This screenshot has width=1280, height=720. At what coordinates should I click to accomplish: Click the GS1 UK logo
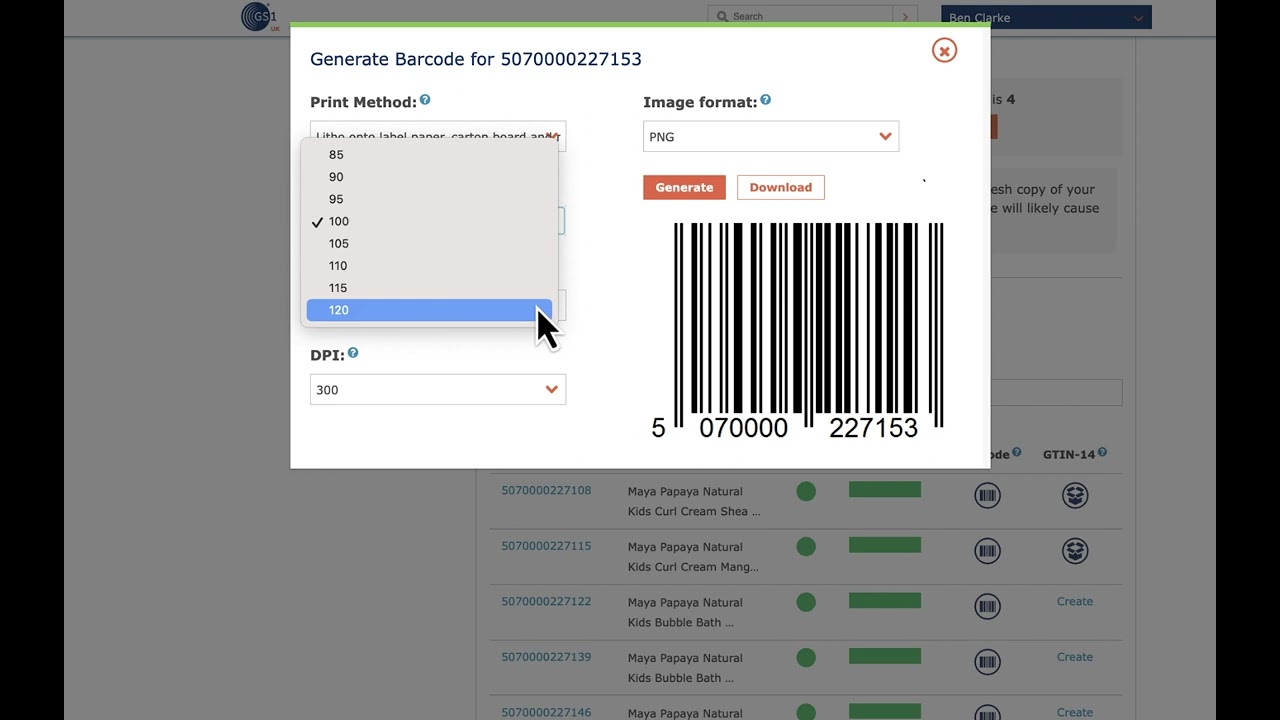[x=259, y=17]
